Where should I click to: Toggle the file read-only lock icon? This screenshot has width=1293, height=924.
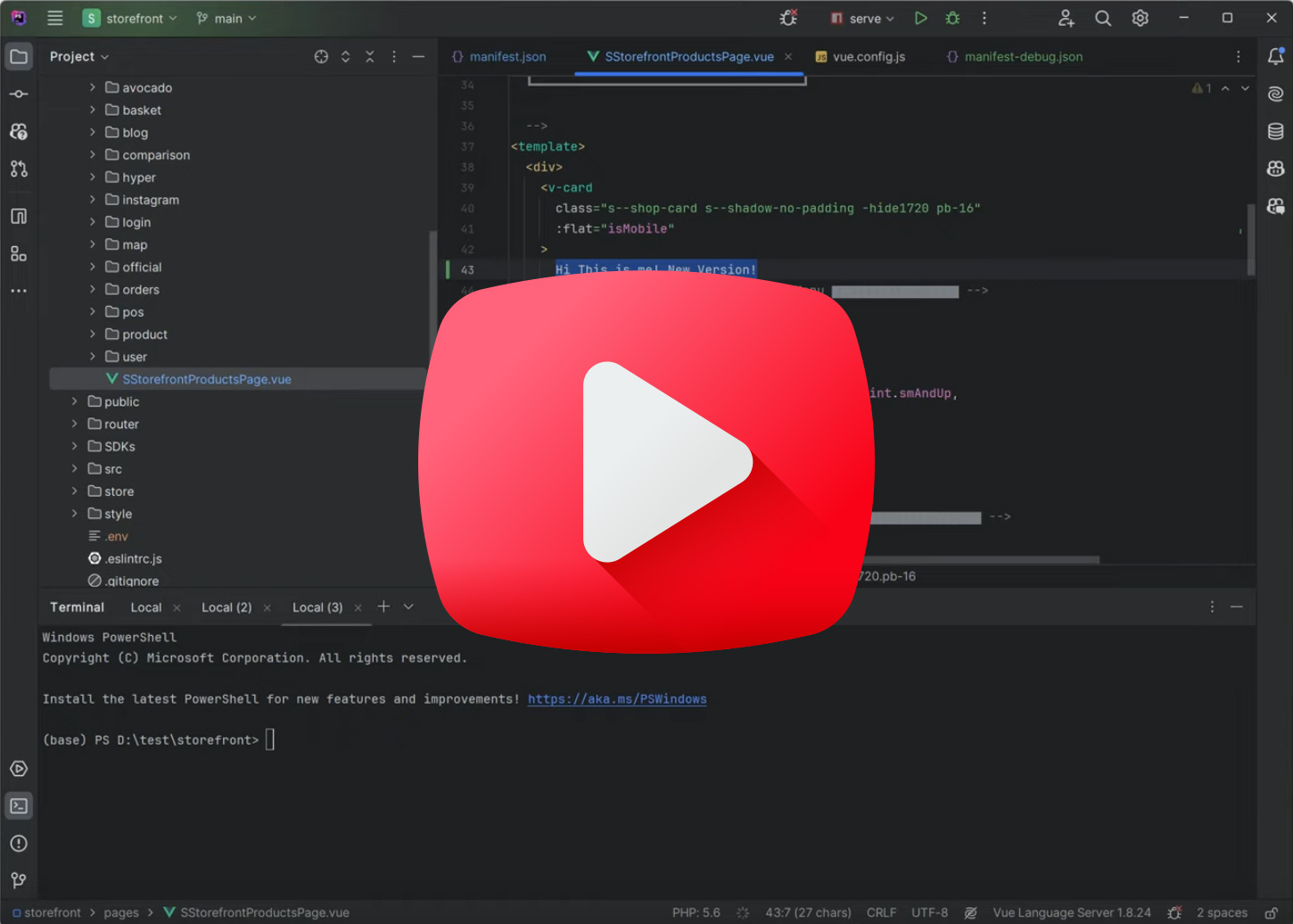click(x=1272, y=912)
